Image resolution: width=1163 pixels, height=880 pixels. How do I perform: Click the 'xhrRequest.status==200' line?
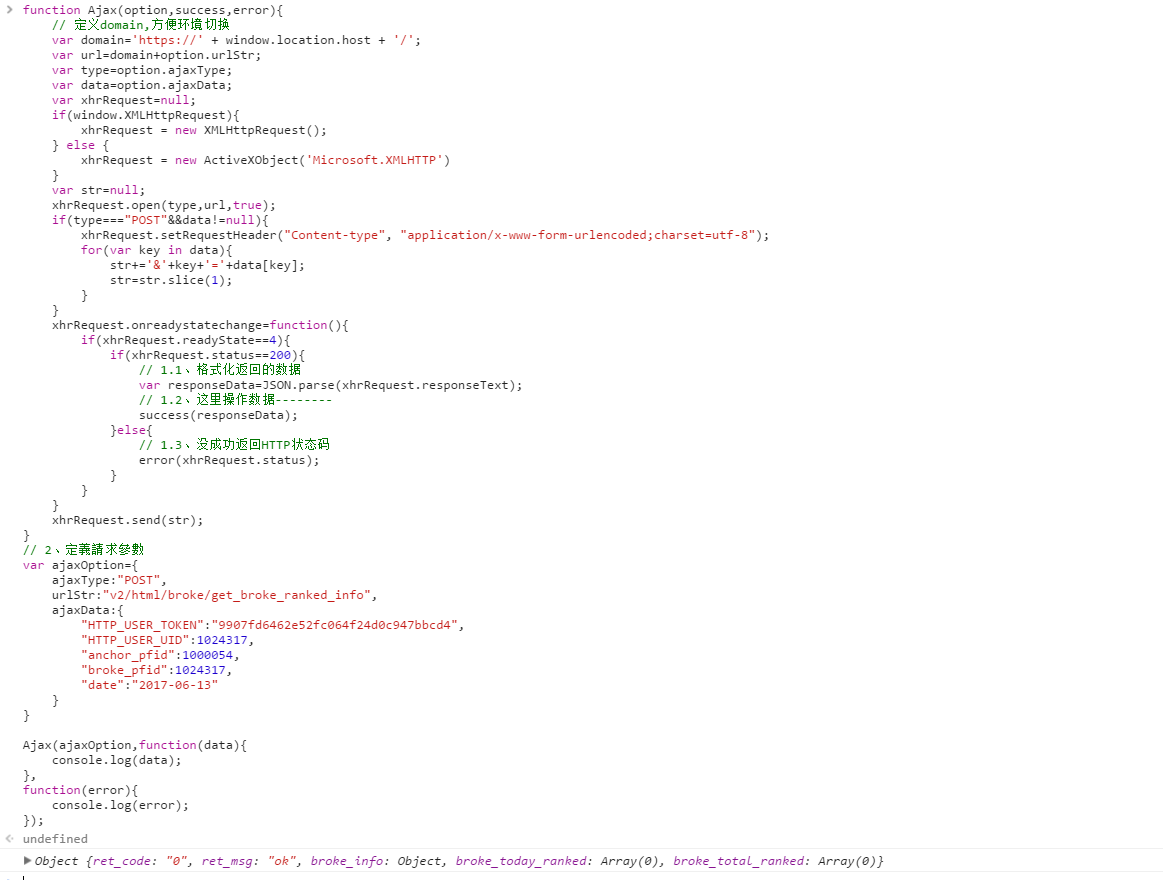coord(208,355)
